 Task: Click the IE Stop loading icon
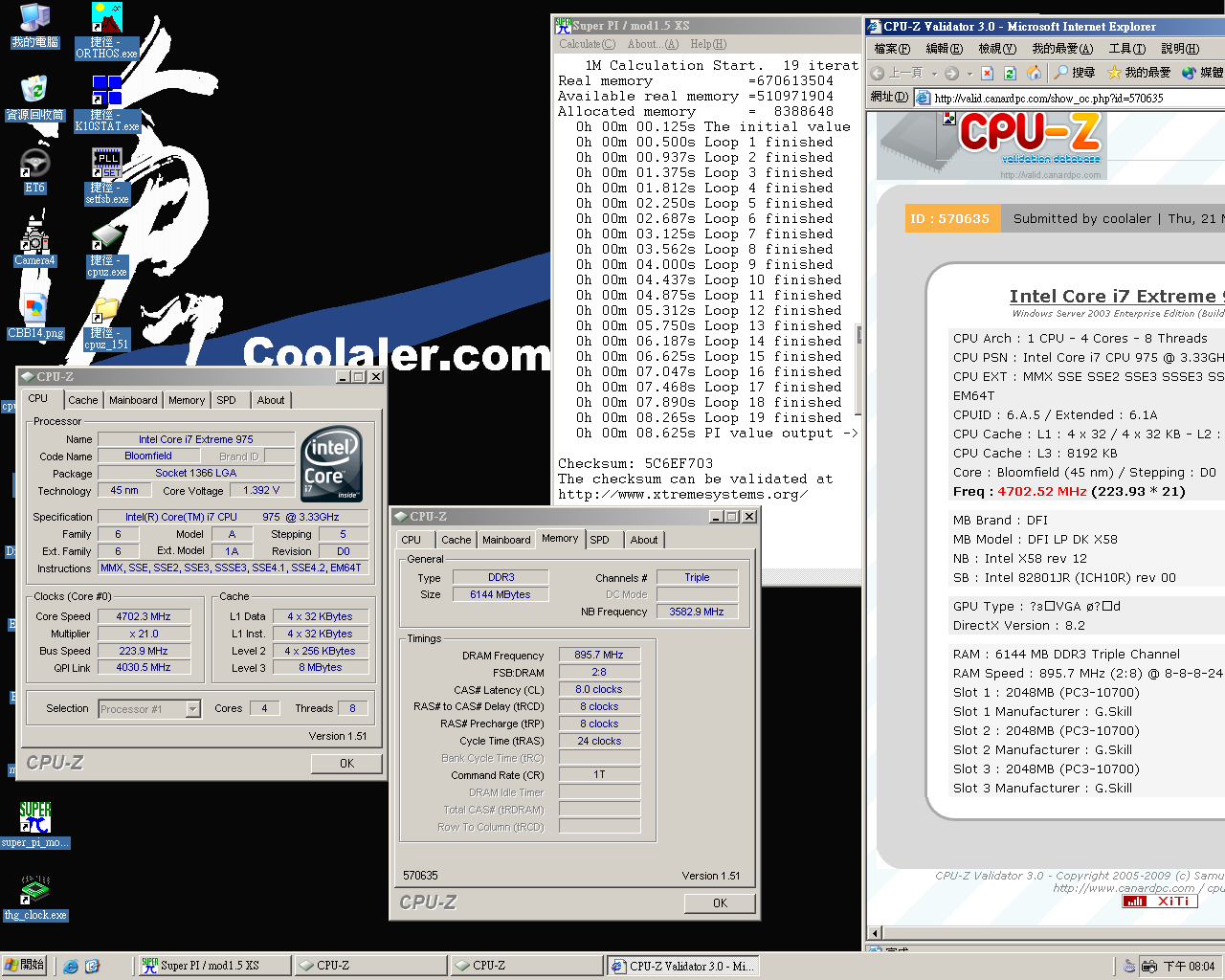988,73
